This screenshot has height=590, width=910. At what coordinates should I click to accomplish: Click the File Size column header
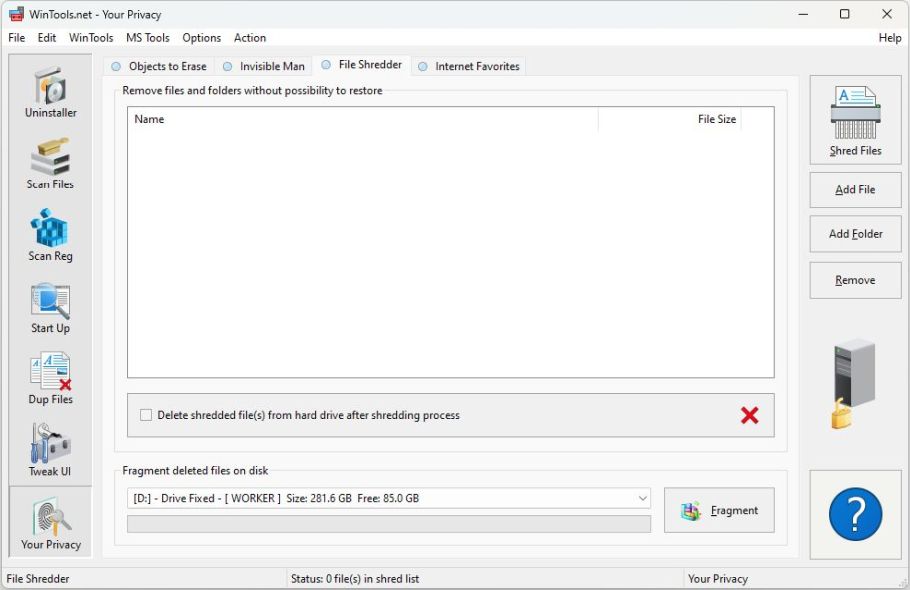[716, 120]
